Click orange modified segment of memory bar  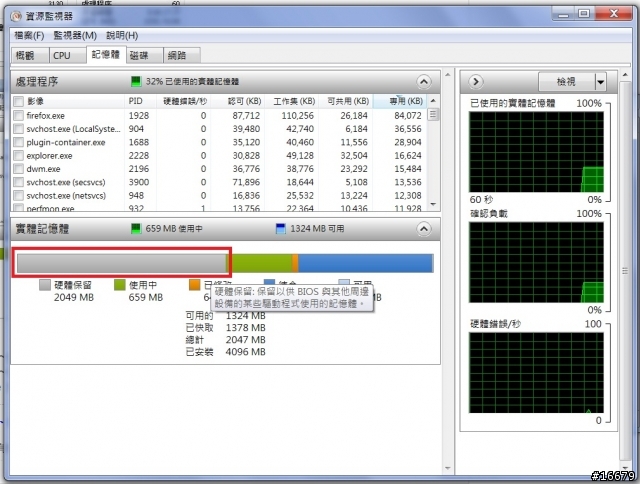tap(295, 263)
